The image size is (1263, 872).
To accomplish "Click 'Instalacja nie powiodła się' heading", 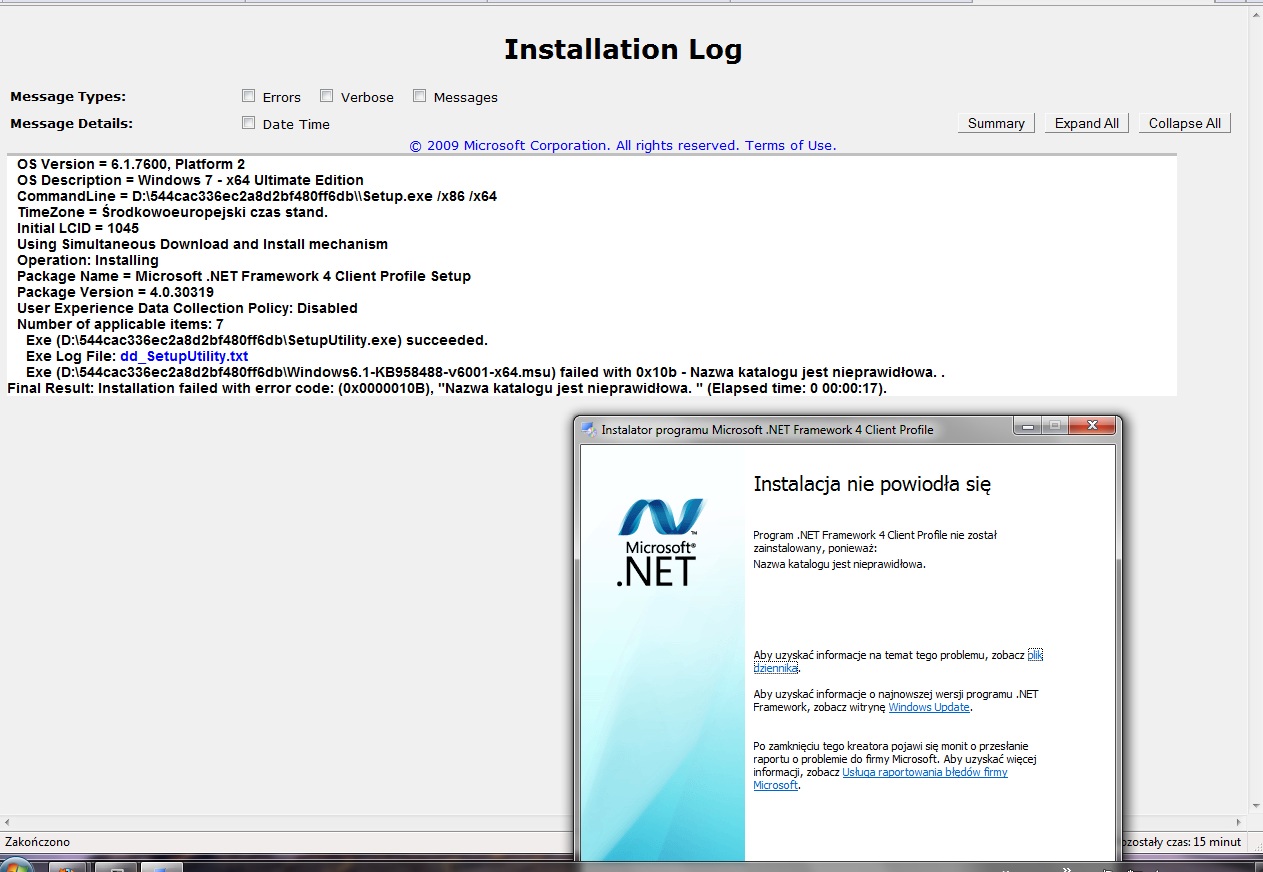I will [x=872, y=485].
